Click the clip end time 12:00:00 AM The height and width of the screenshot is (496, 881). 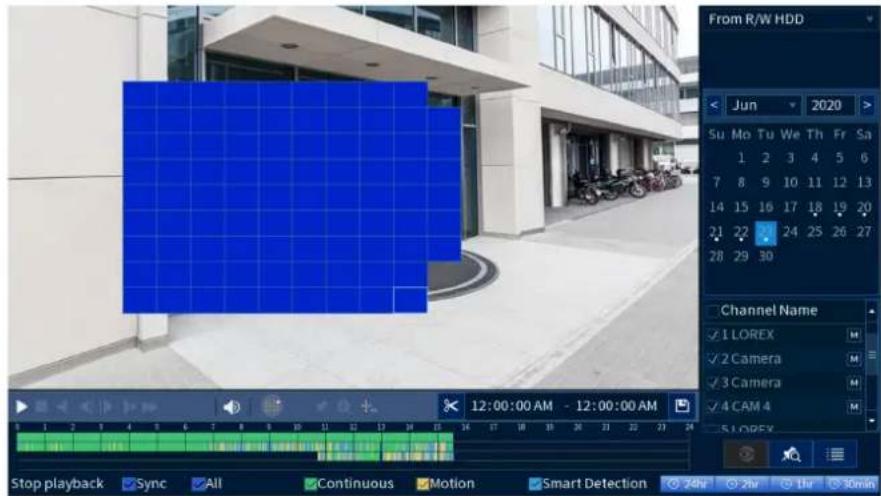pyautogui.click(x=616, y=406)
